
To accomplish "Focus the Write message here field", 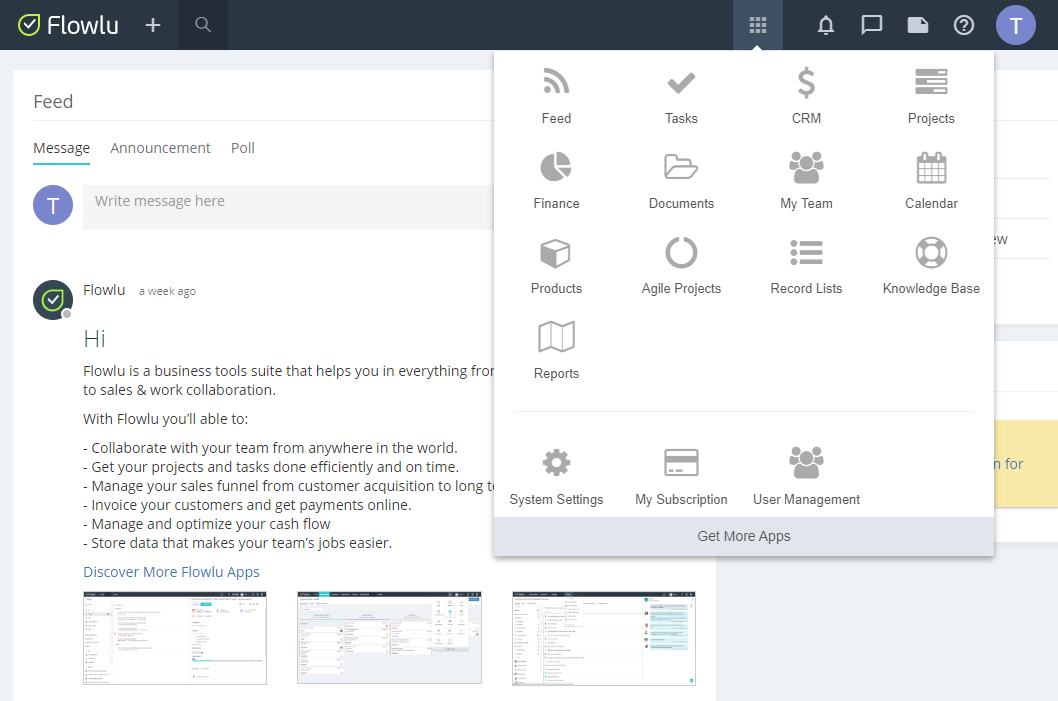I will tap(289, 207).
